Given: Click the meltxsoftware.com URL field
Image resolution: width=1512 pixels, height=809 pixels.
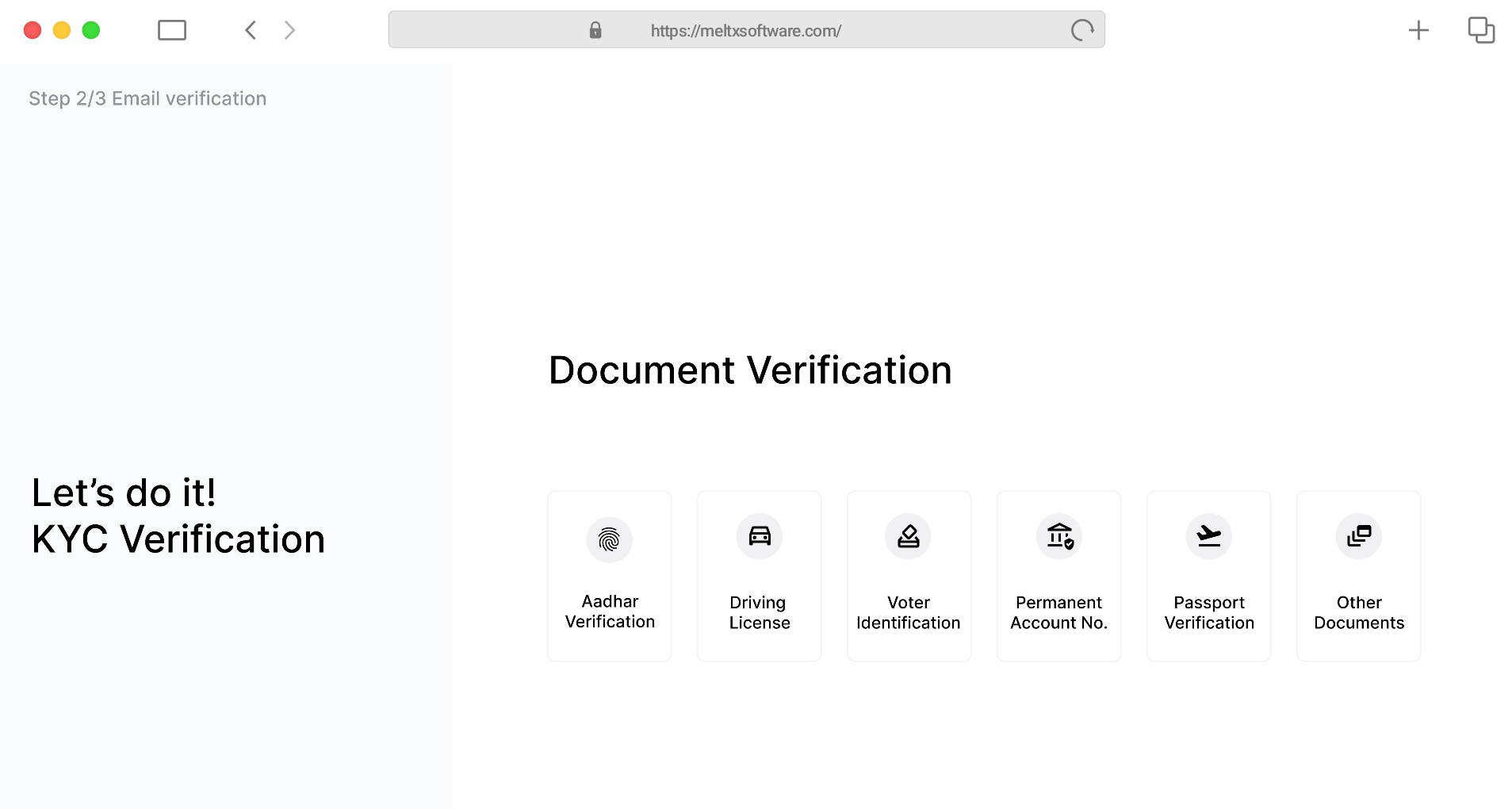Looking at the screenshot, I should [x=745, y=31].
